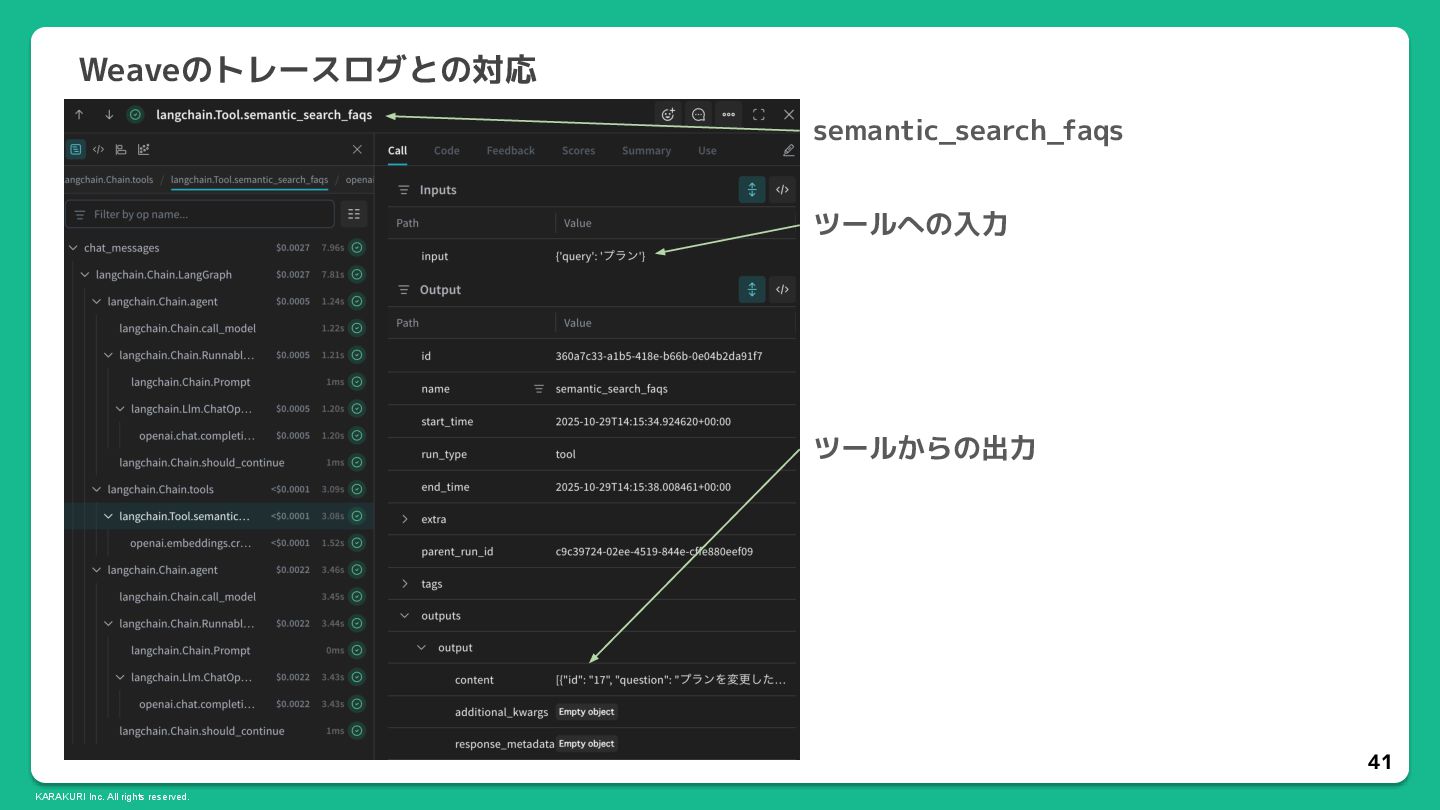Viewport: 1440px width, 810px height.
Task: Select langchain.Chain.should_continue row above Chain.tools
Action: click(219, 463)
